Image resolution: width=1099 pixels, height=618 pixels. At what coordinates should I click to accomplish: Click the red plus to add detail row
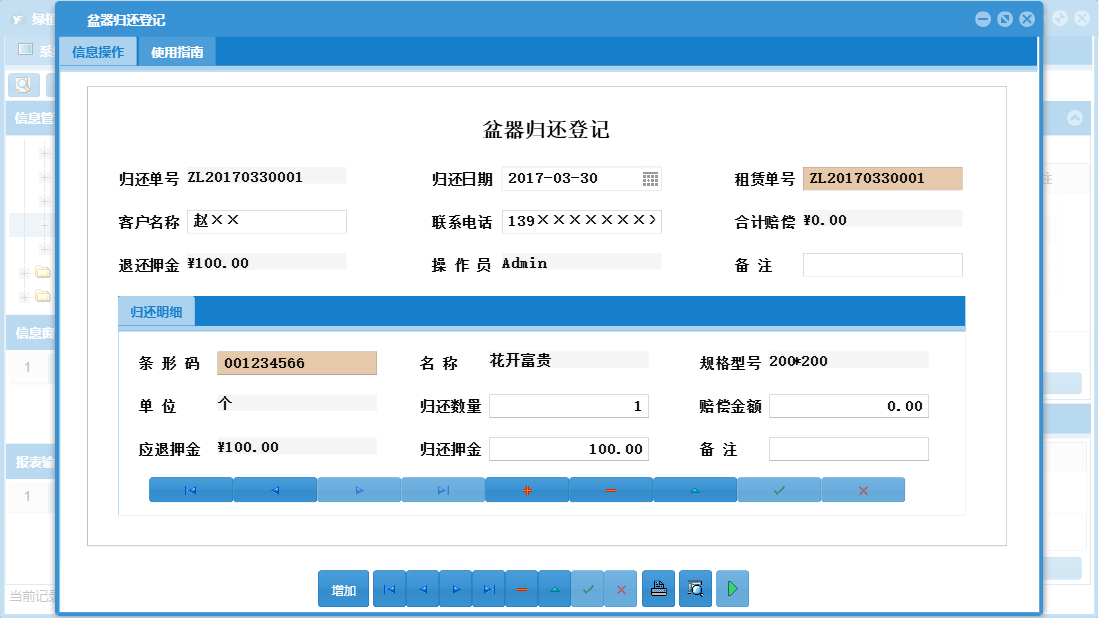tap(526, 489)
